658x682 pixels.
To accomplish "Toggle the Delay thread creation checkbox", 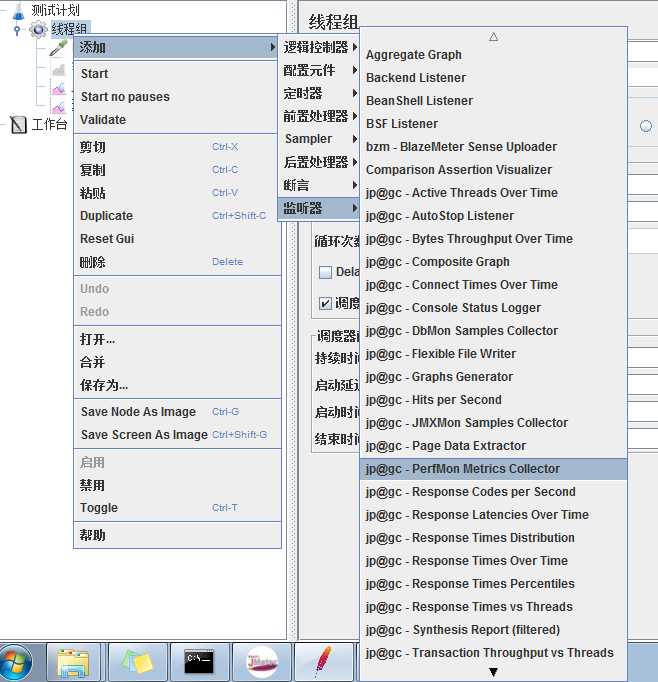I will (325, 272).
